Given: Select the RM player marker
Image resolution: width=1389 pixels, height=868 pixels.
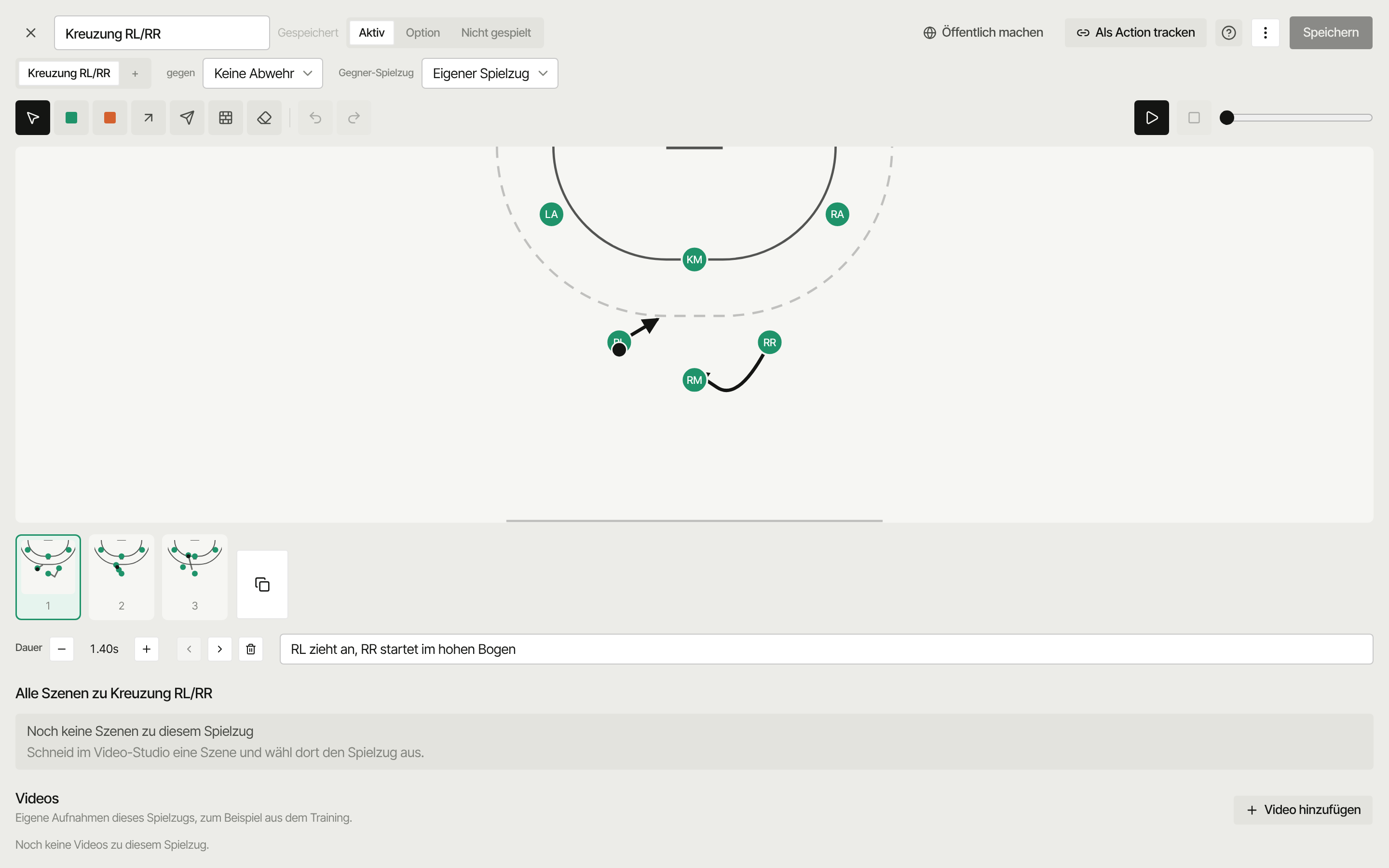Looking at the screenshot, I should pos(694,380).
